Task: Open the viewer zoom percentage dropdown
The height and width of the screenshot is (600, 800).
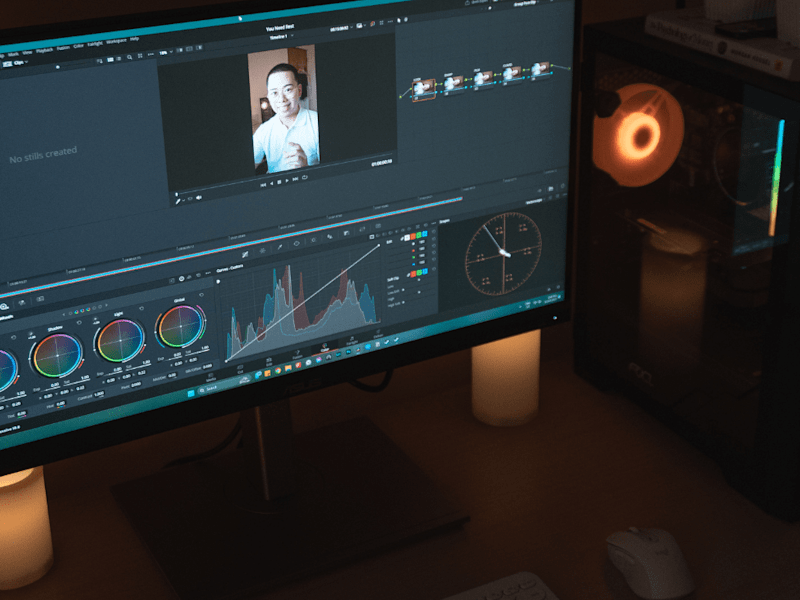Action: pos(164,53)
